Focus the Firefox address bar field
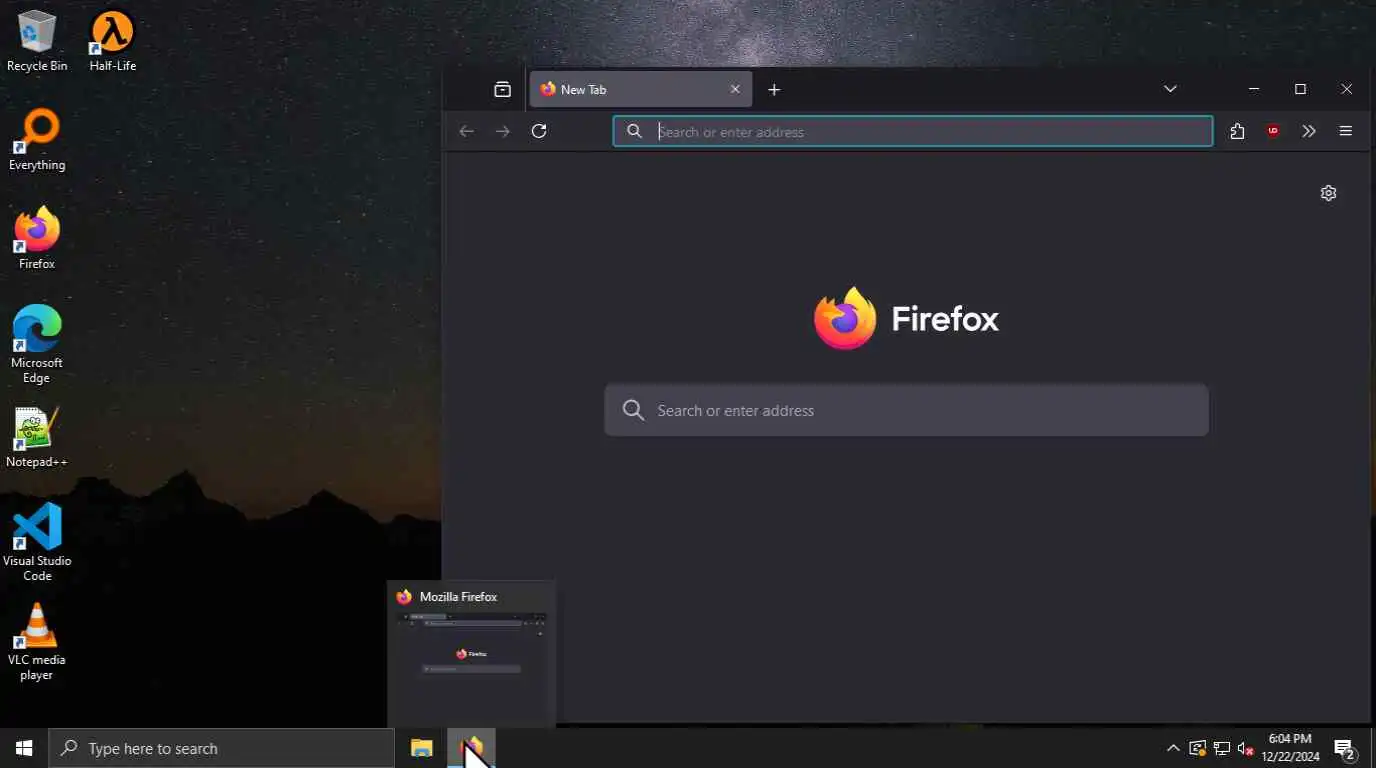 point(912,131)
